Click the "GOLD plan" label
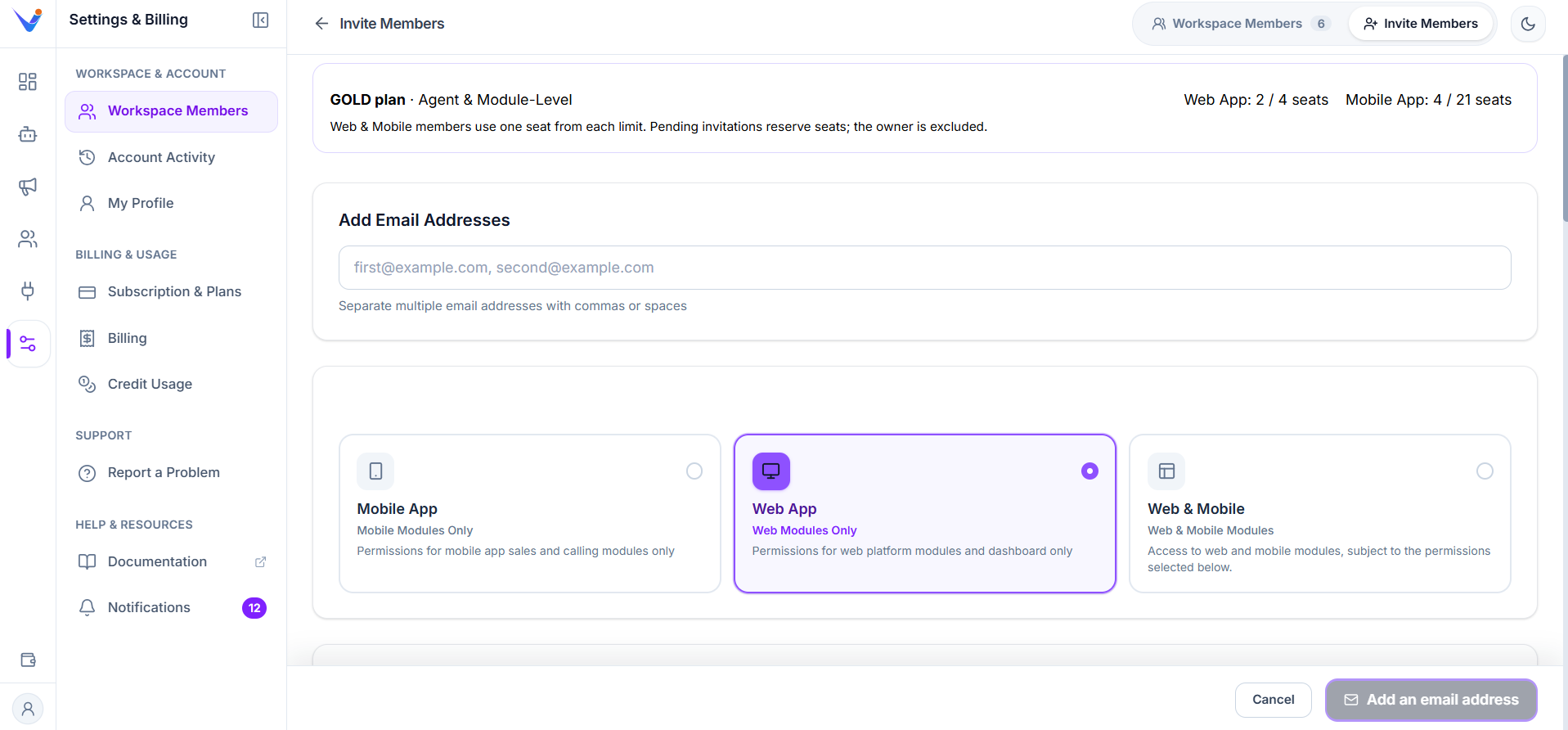Image resolution: width=1568 pixels, height=730 pixels. tap(367, 100)
